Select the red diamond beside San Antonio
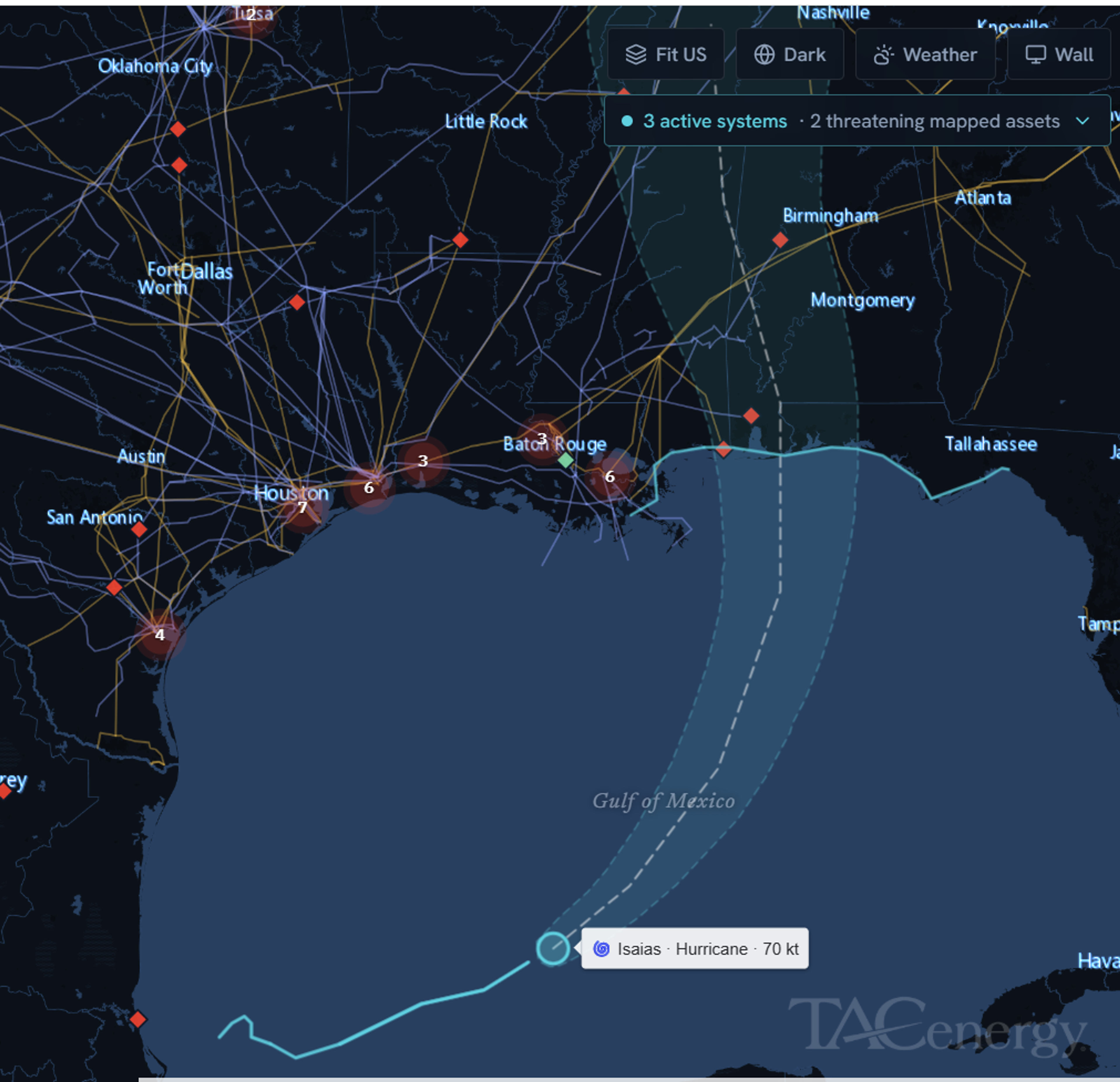This screenshot has width=1120, height=1082. 139,529
